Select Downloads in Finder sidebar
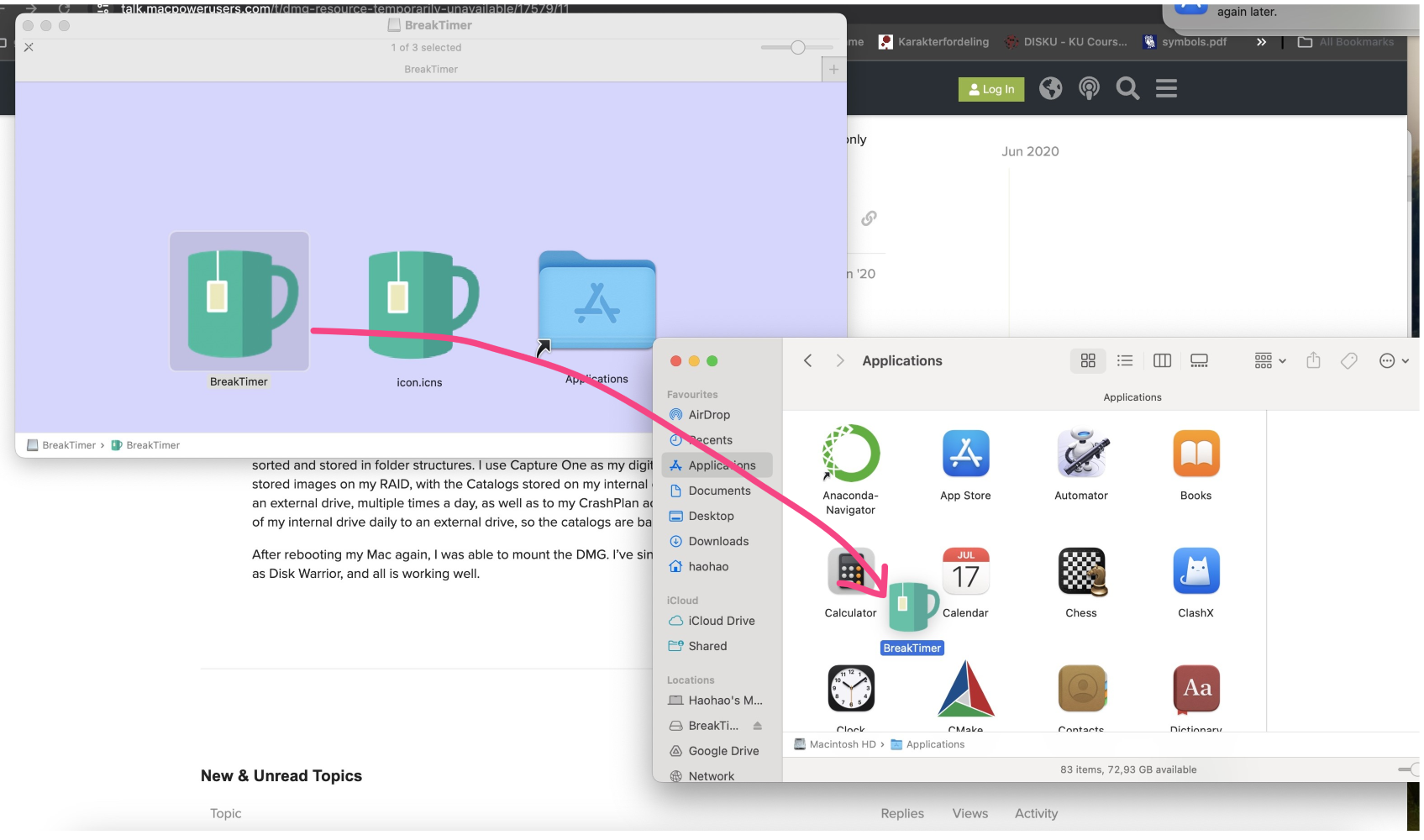Image resolution: width=1424 pixels, height=840 pixels. [717, 541]
